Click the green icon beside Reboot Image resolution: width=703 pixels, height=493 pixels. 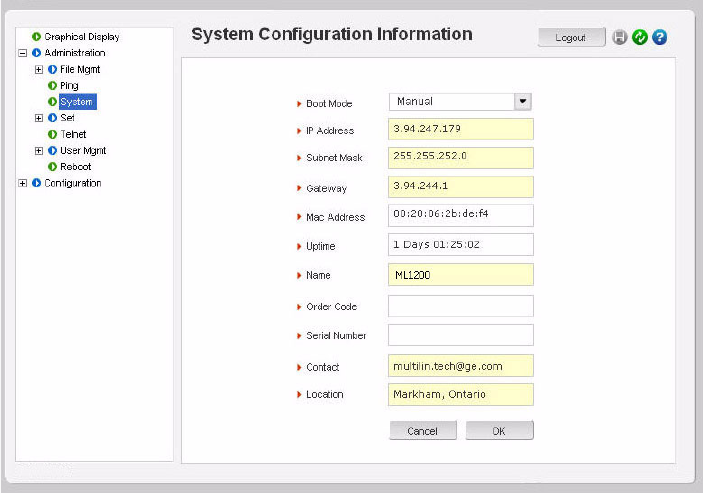(52, 167)
